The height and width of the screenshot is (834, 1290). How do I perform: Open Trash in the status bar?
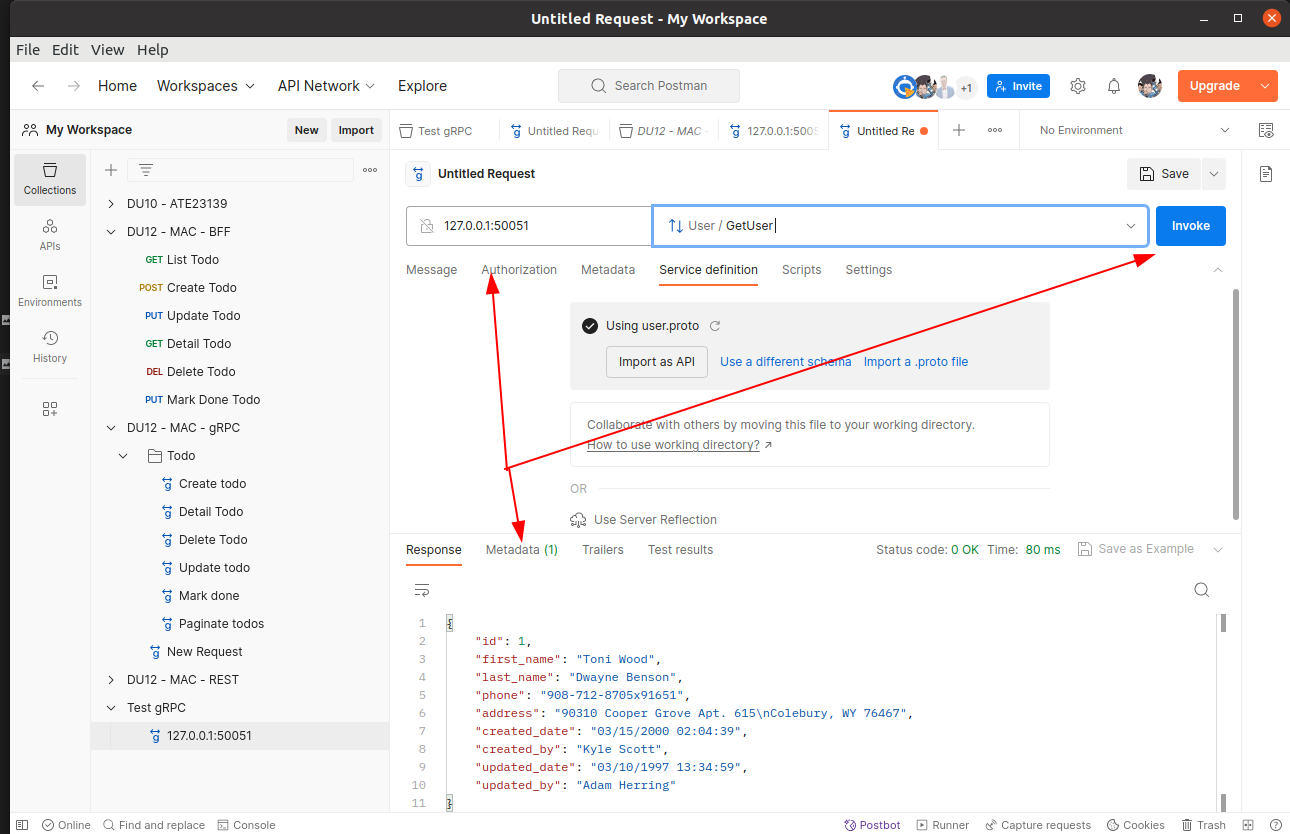point(1203,825)
